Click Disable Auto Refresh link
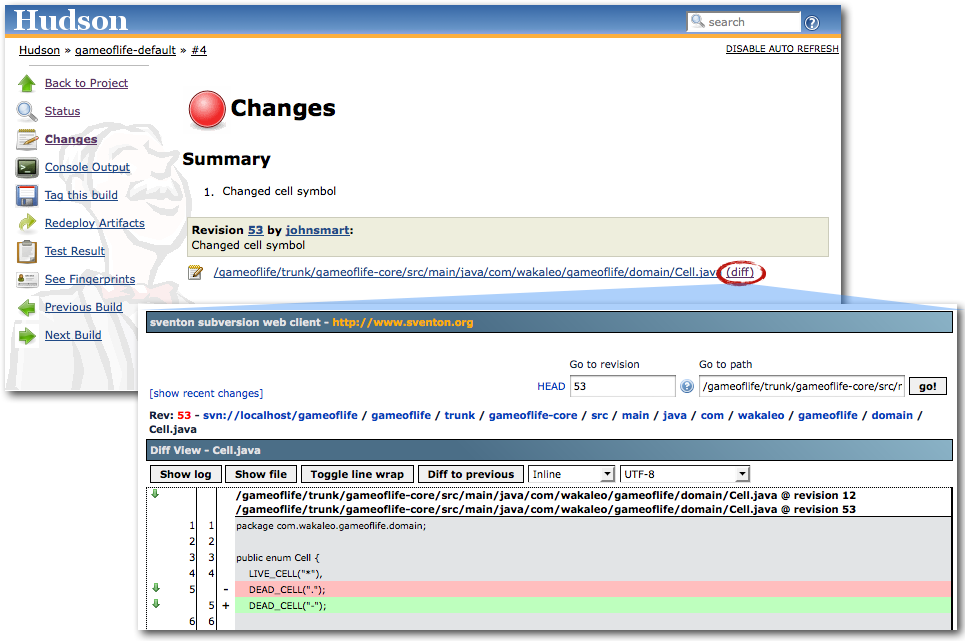965x641 pixels. pos(782,49)
